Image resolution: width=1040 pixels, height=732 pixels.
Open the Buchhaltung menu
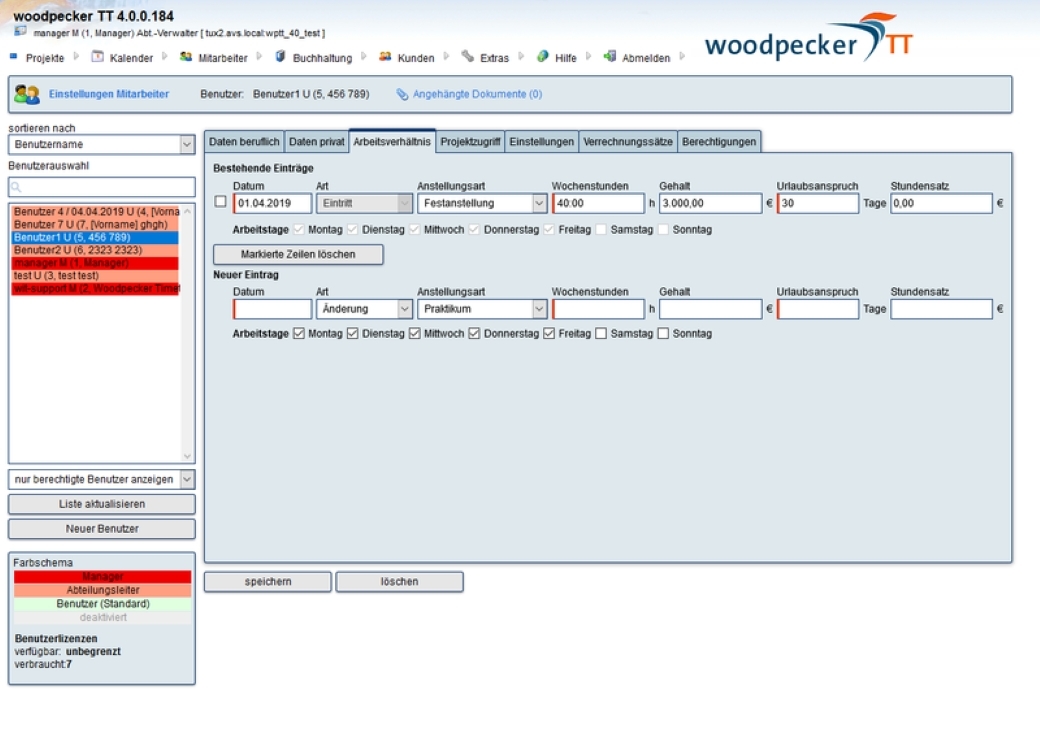coord(322,58)
